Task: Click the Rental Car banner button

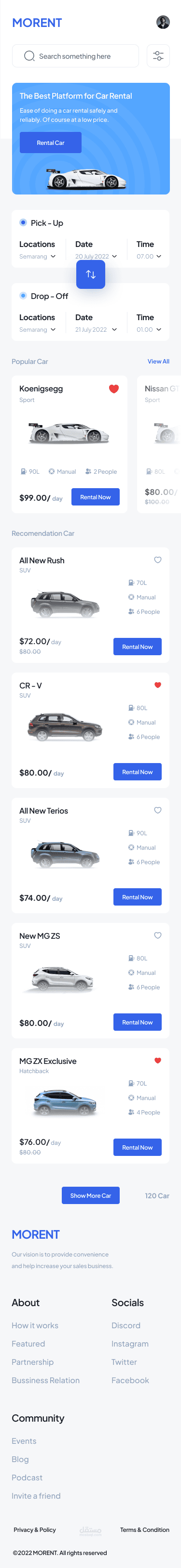Action: [51, 143]
